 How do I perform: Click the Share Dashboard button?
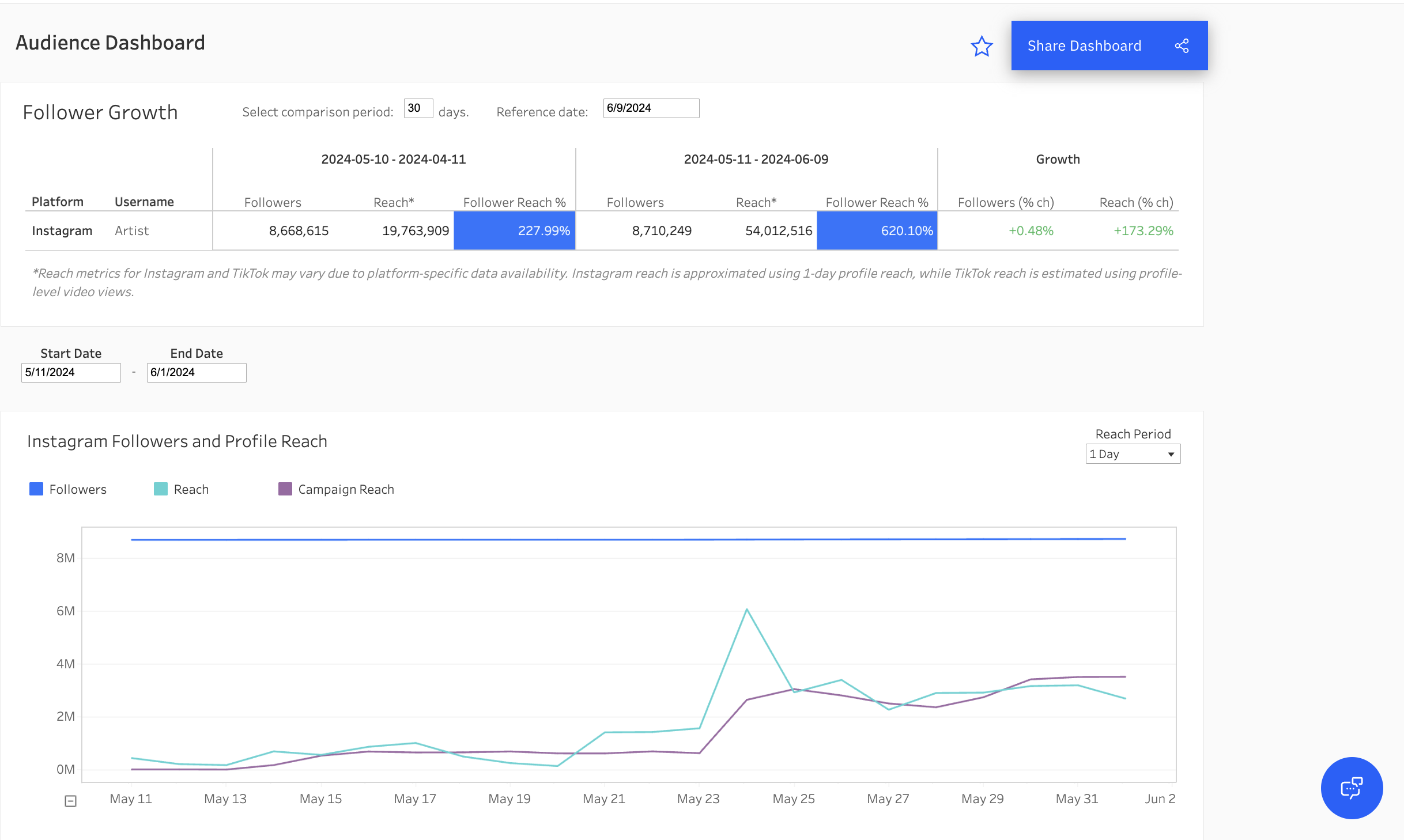[1084, 46]
